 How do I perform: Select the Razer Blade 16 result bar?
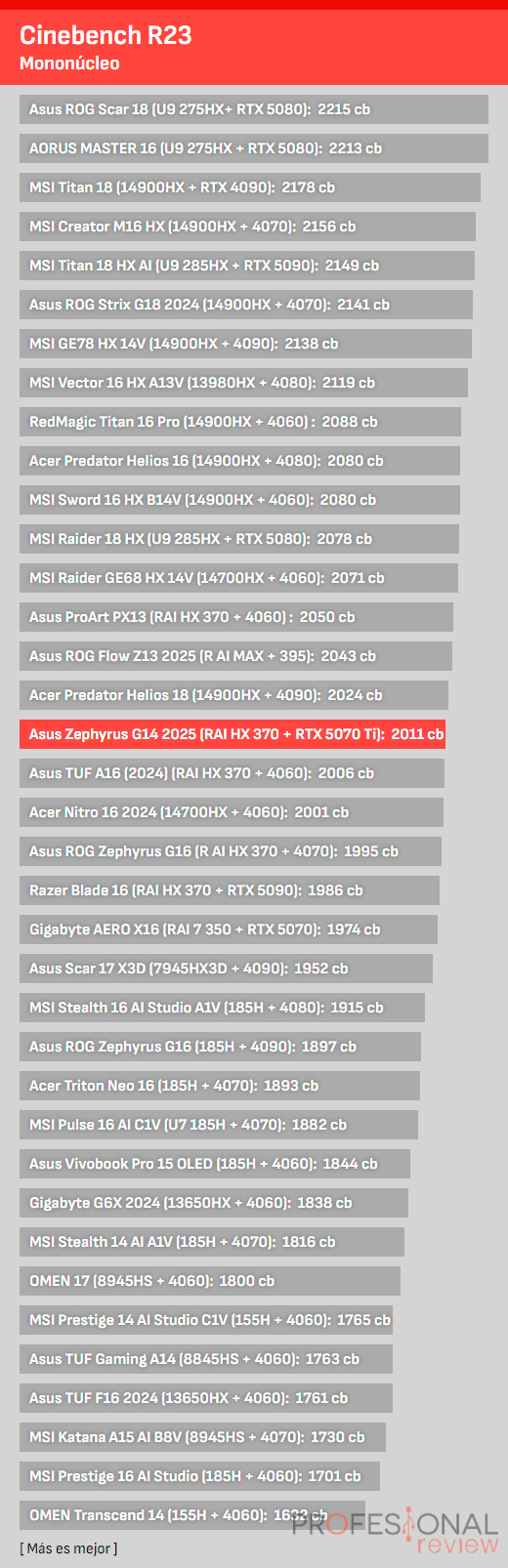[x=230, y=890]
